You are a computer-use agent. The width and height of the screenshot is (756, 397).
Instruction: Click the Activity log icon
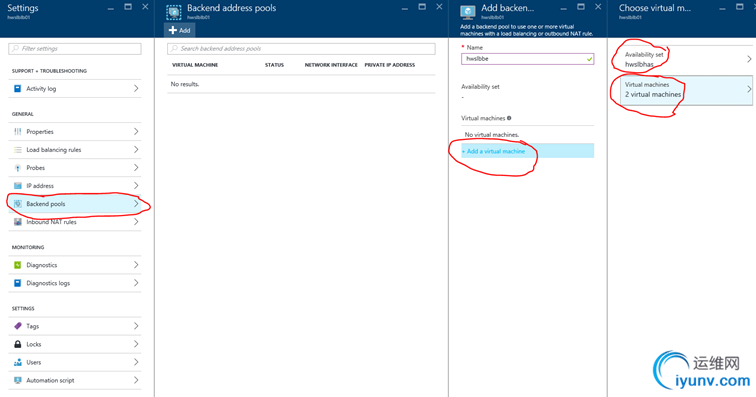click(17, 89)
